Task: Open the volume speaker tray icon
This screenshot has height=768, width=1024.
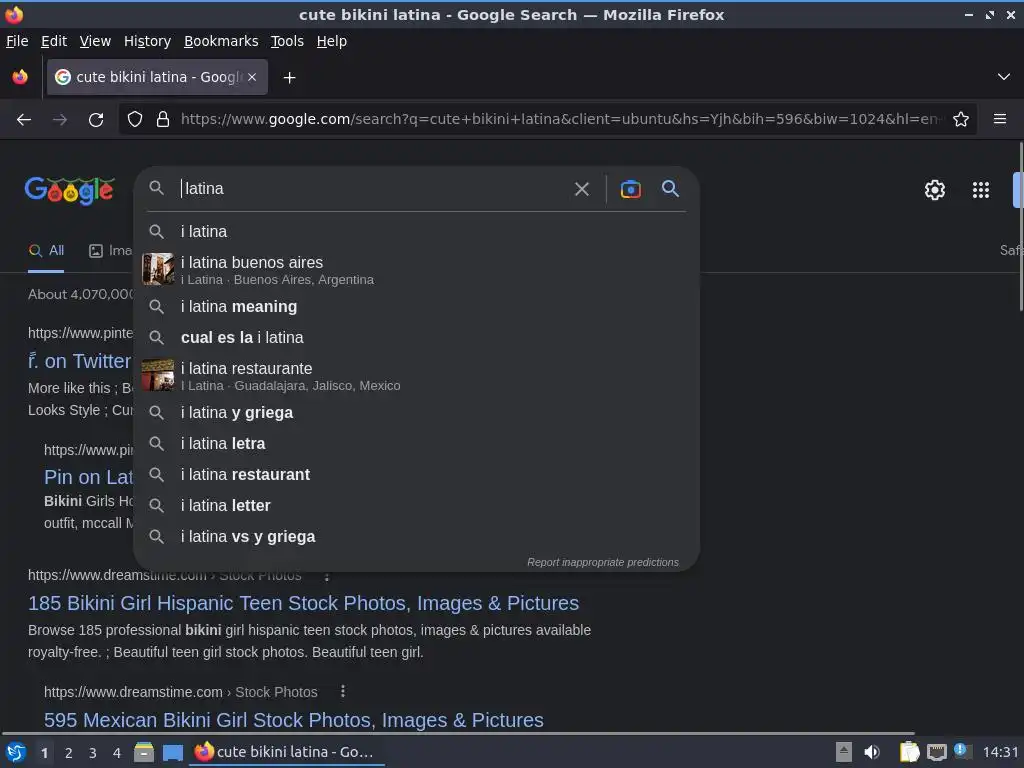Action: click(x=872, y=752)
